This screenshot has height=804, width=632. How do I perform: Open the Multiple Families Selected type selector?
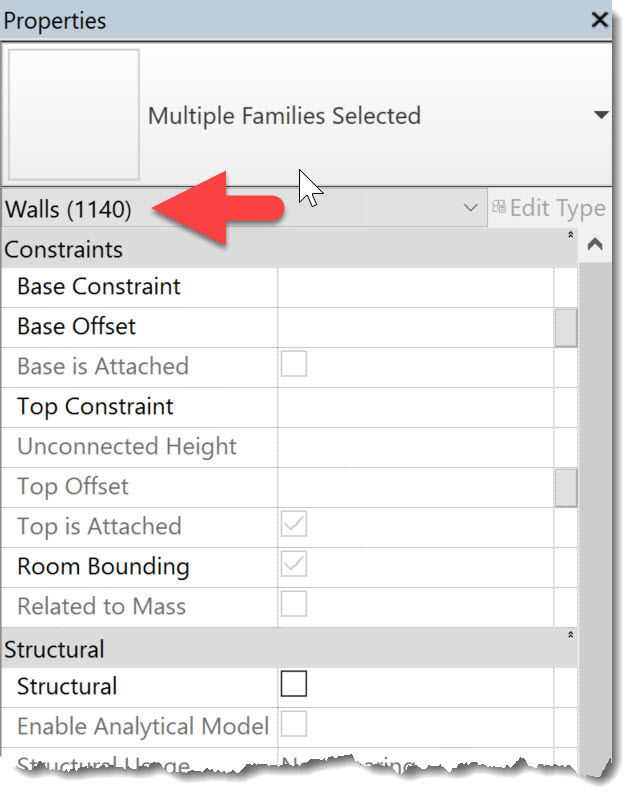tap(600, 114)
